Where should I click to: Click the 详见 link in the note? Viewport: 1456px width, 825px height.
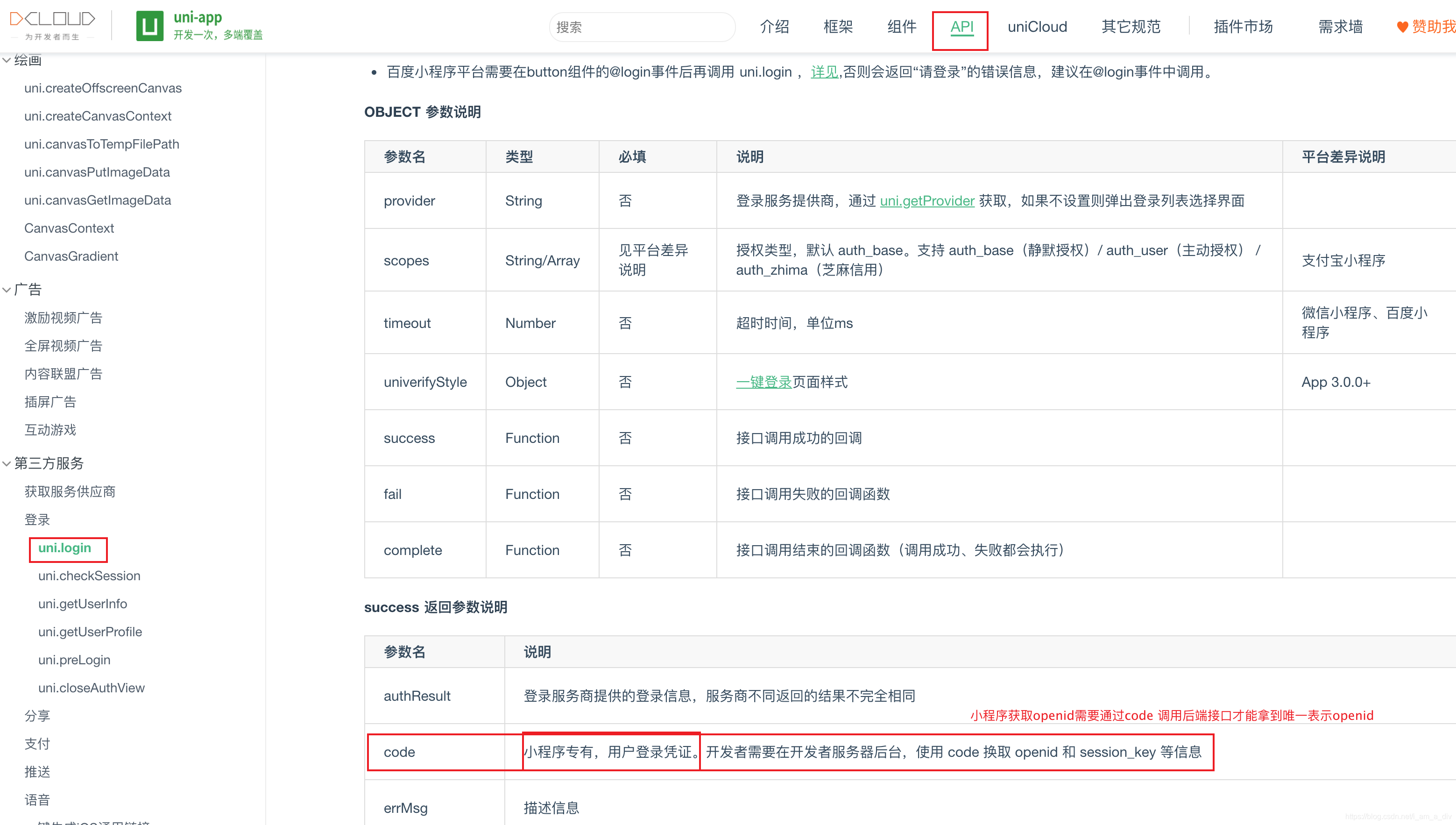tap(824, 72)
